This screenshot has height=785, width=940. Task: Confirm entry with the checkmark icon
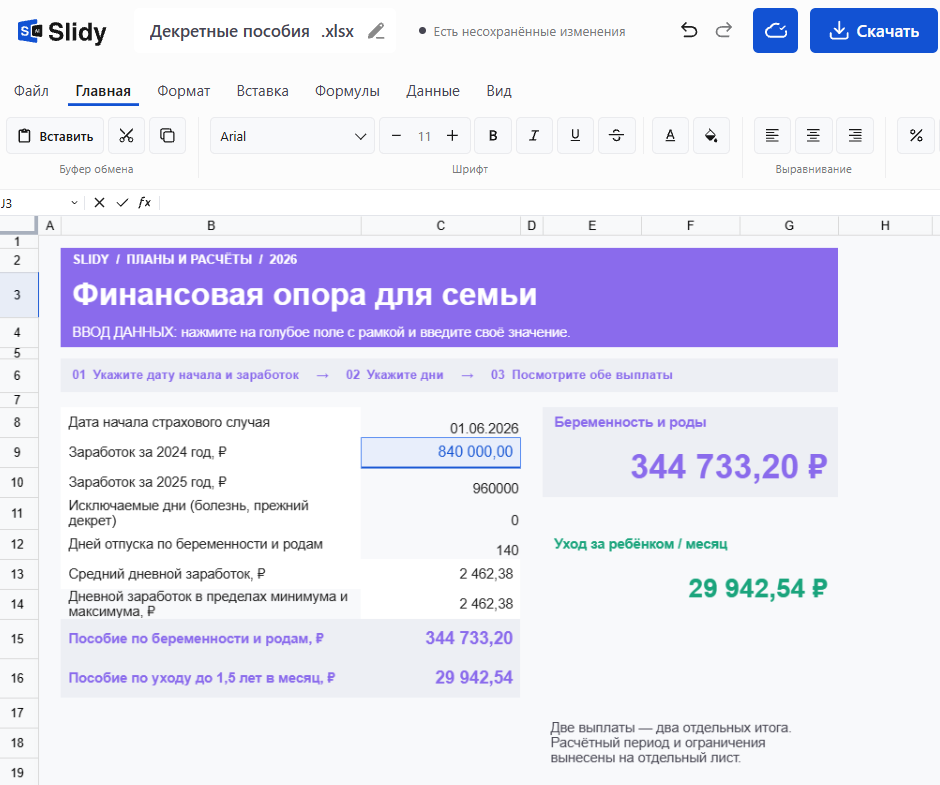[122, 203]
